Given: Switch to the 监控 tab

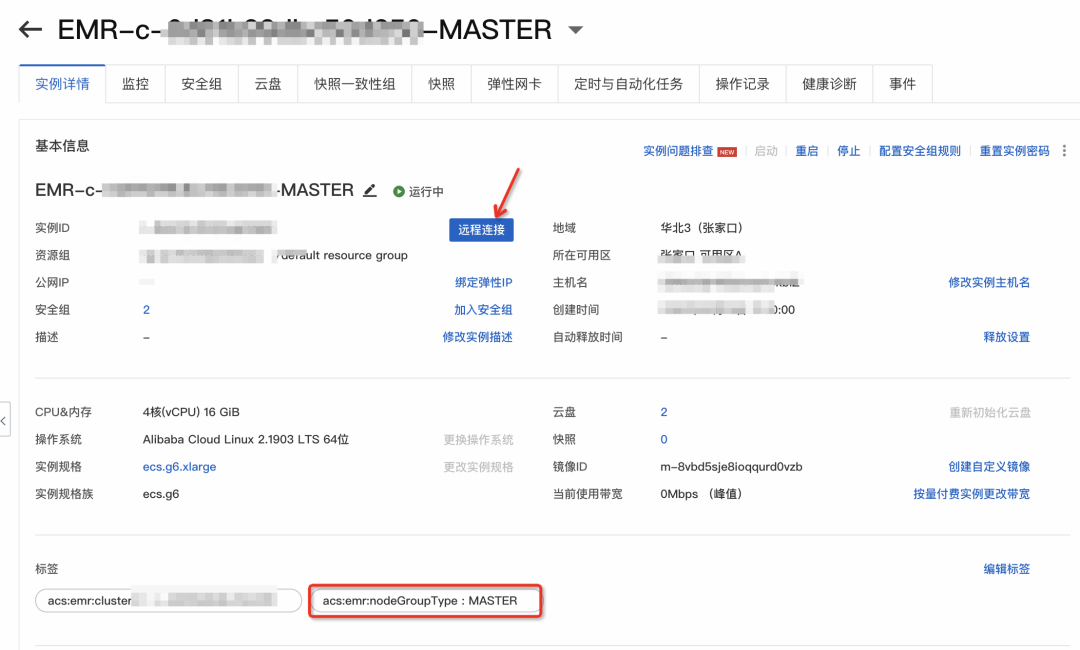Looking at the screenshot, I should pos(136,84).
